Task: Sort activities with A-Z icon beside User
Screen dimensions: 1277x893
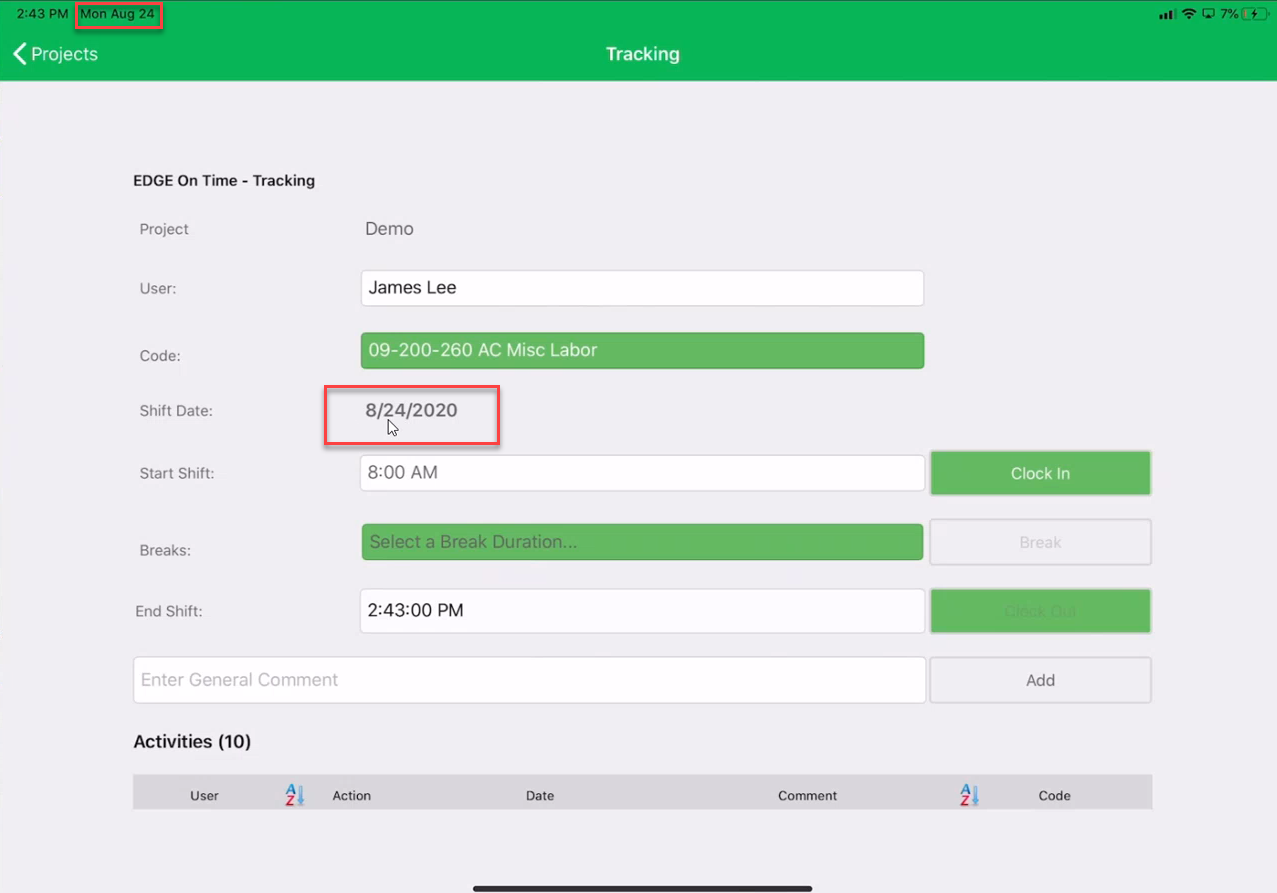Action: click(x=294, y=795)
